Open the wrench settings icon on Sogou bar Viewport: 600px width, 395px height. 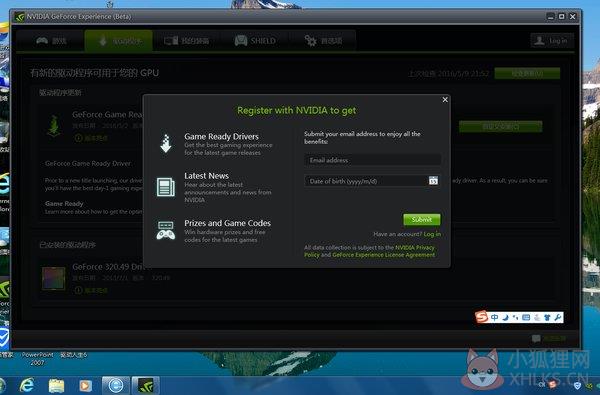coord(558,317)
